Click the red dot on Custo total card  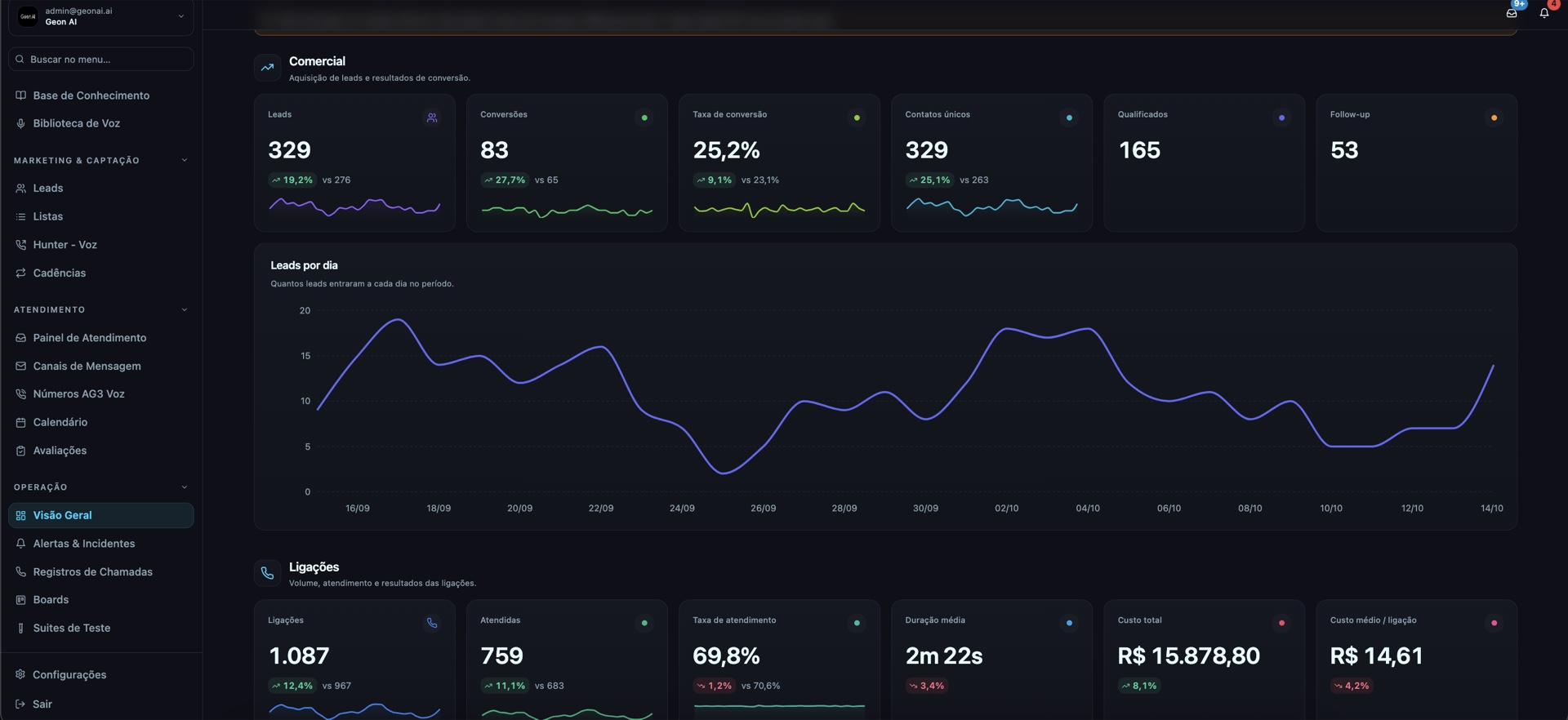click(1281, 623)
